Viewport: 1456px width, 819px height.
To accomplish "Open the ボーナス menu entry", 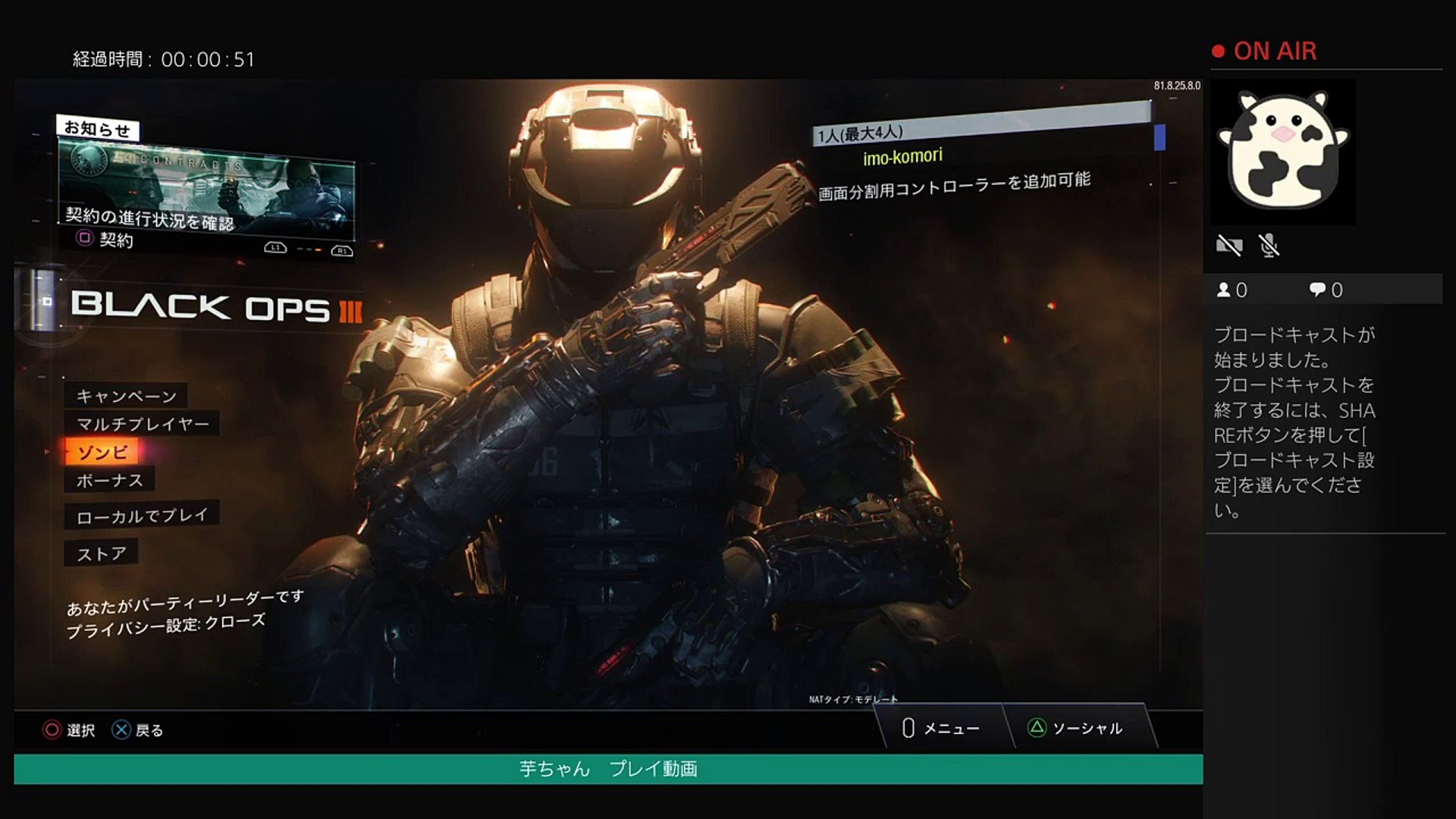I will 110,480.
